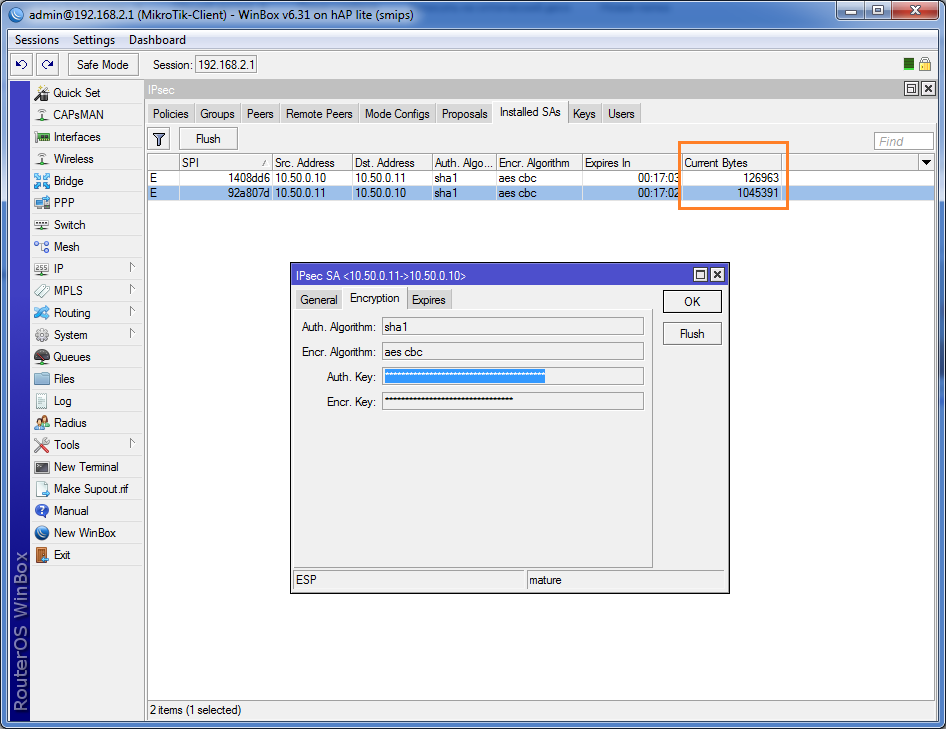This screenshot has width=946, height=729.
Task: Open the column selector dropdown arrow in the table header
Action: pos(927,162)
